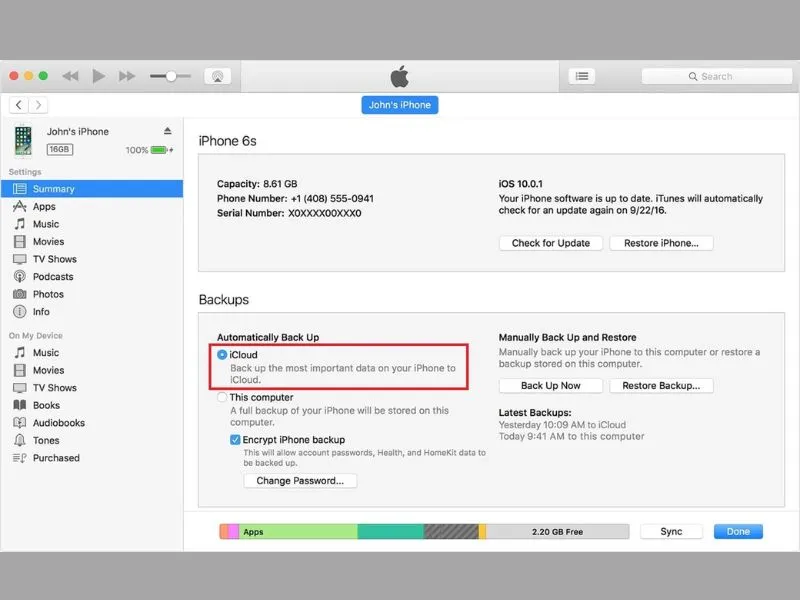Open Movies under Settings
Viewport: 800px width, 600px height.
pos(92,241)
